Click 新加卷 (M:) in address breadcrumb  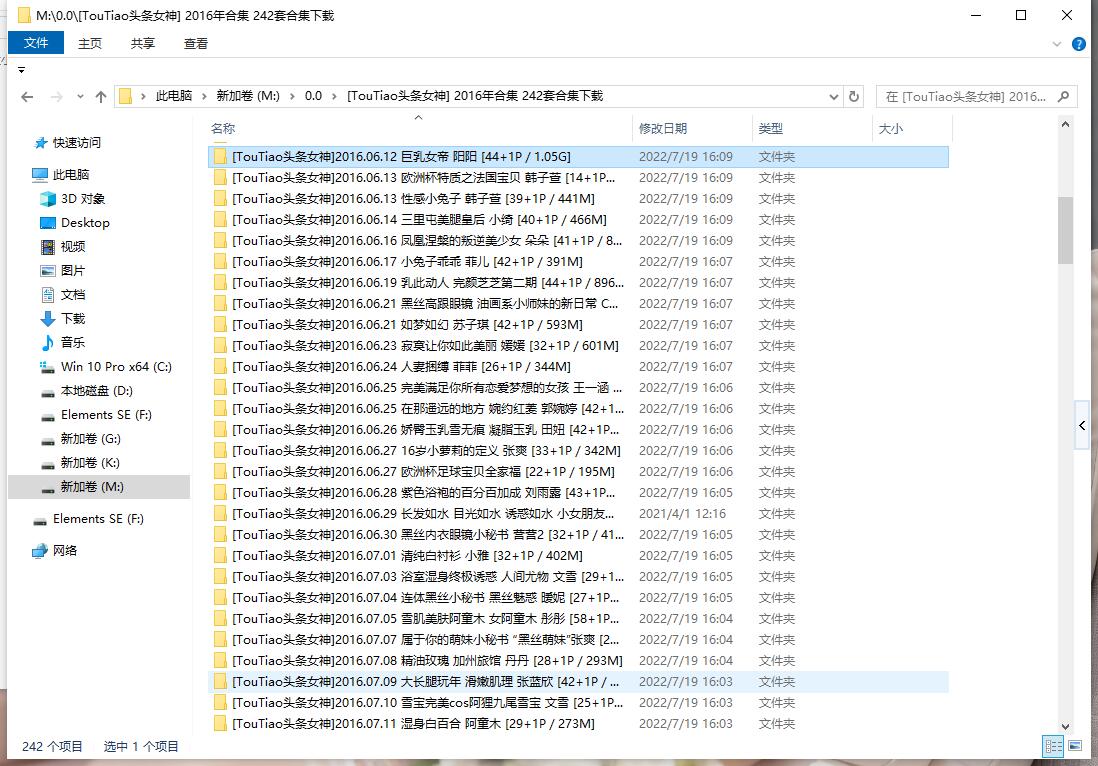point(248,96)
